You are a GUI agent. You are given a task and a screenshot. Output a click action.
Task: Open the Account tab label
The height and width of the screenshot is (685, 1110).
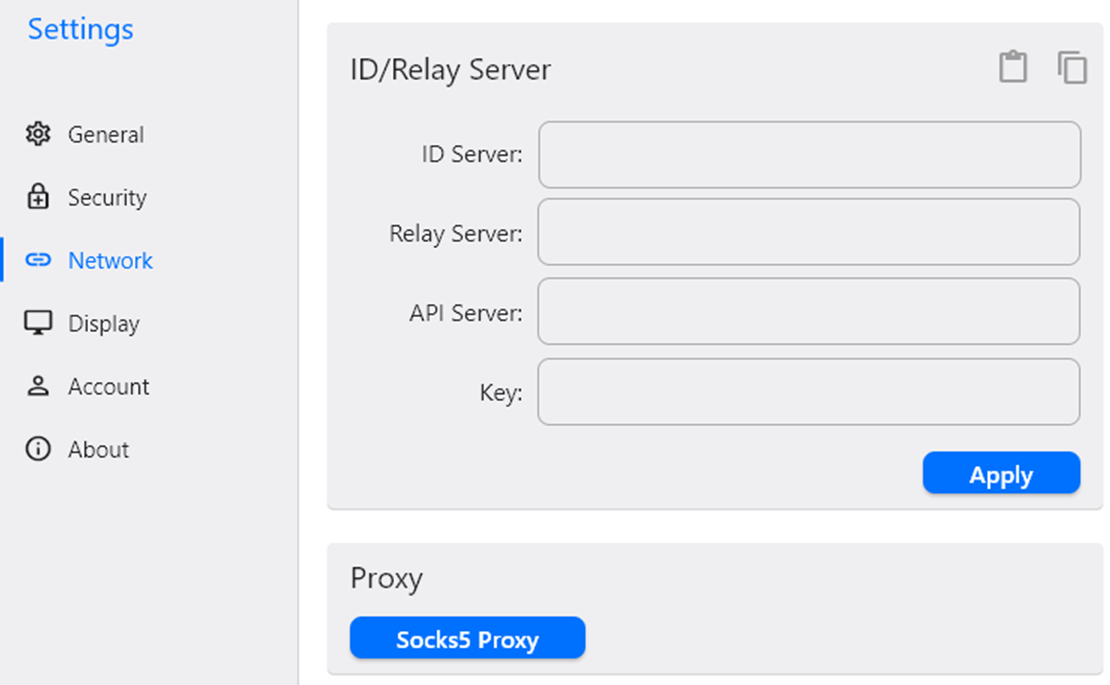click(108, 386)
